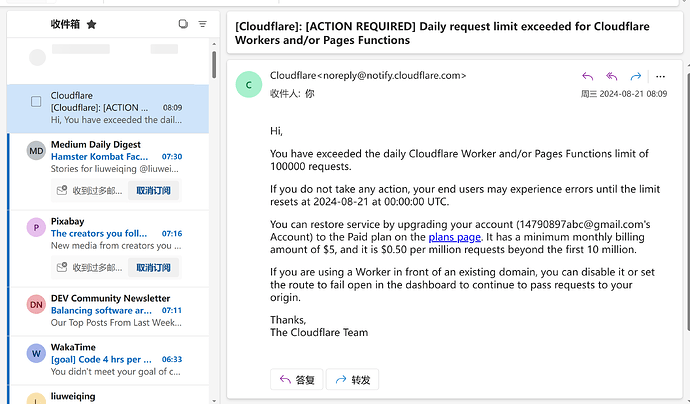
Task: Tick the checkbox on the Cloudflare email
Action: pyautogui.click(x=36, y=102)
